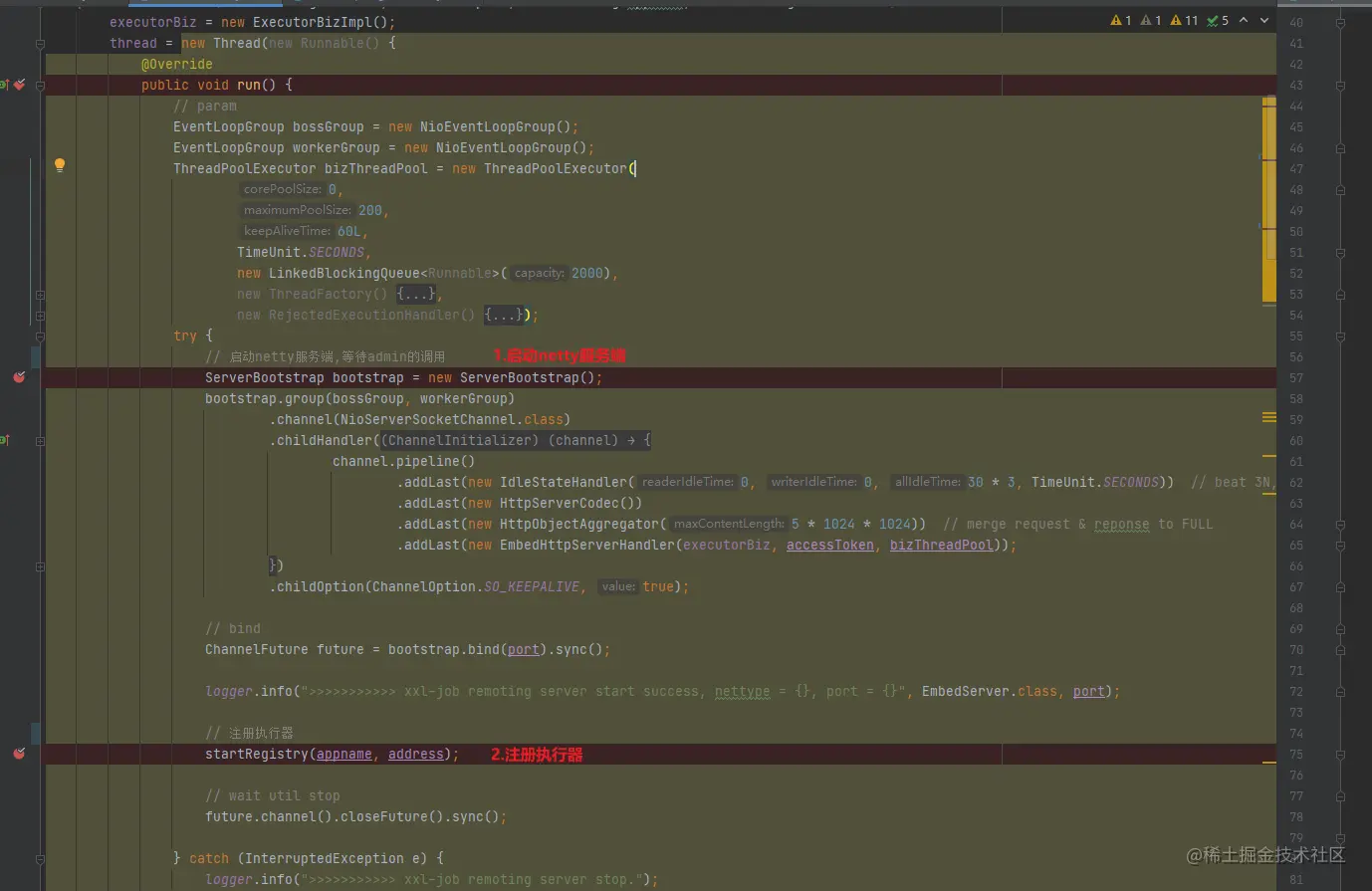Screen dimensions: 1372x891
Task: Click the underlined address argument
Action: point(416,754)
